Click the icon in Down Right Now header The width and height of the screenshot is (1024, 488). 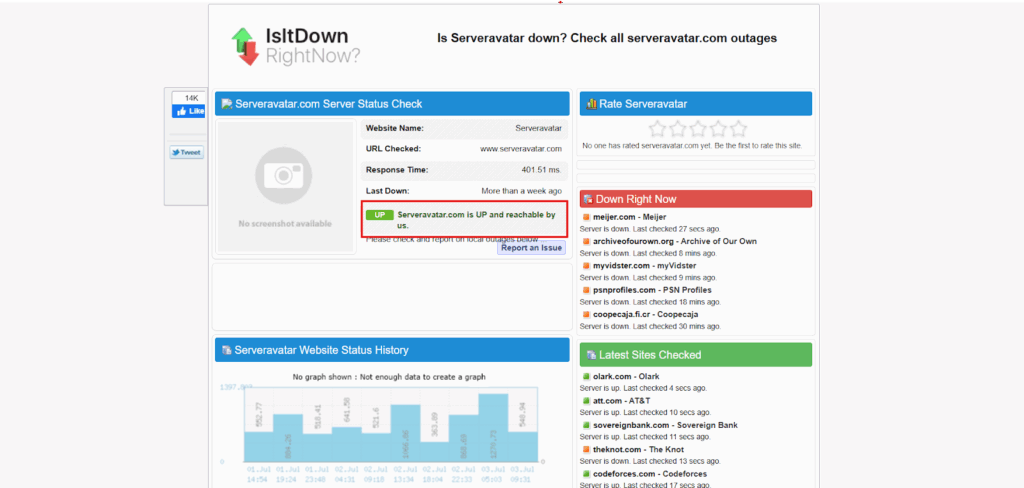point(588,199)
